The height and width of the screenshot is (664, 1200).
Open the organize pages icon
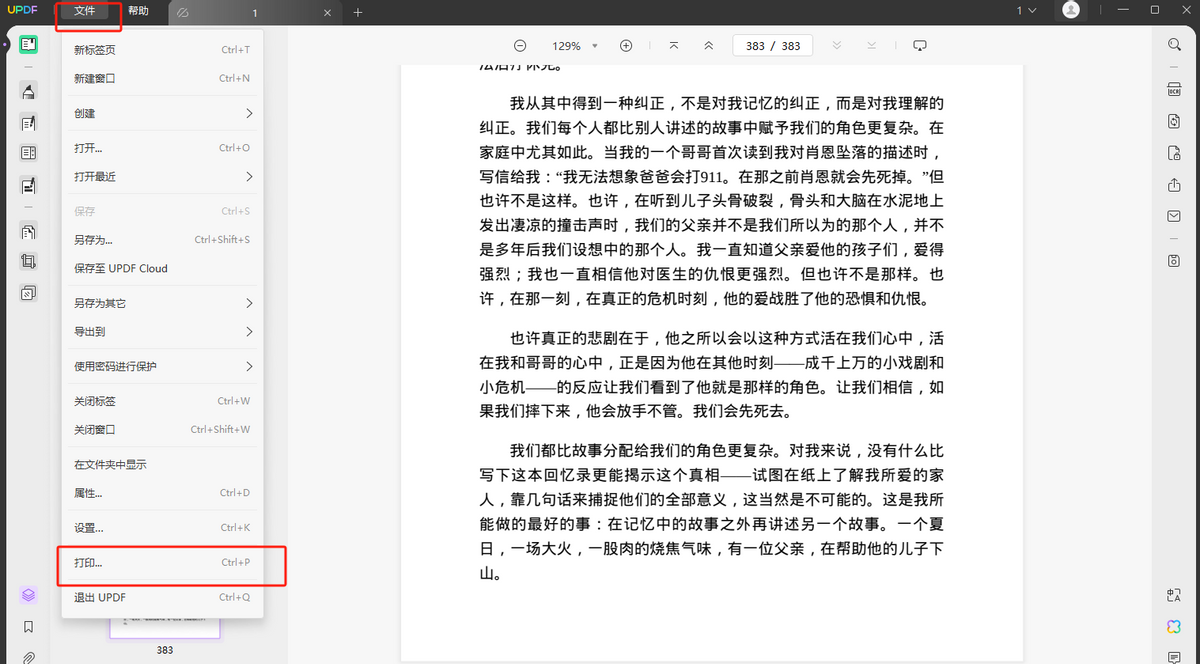28,153
